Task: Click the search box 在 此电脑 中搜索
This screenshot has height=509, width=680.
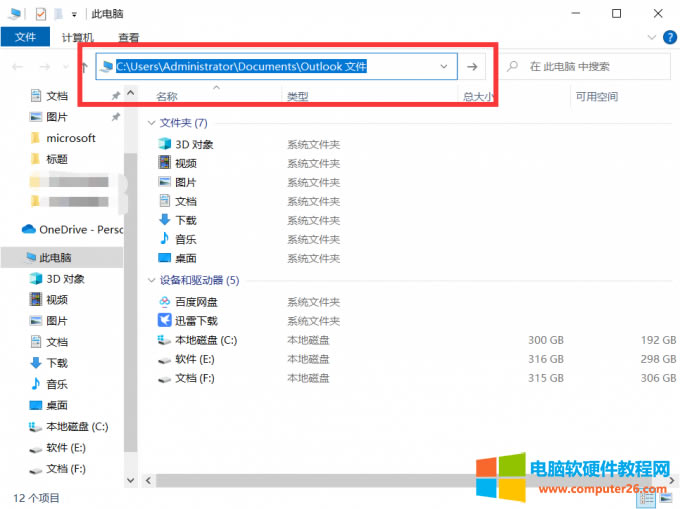Action: click(x=587, y=66)
